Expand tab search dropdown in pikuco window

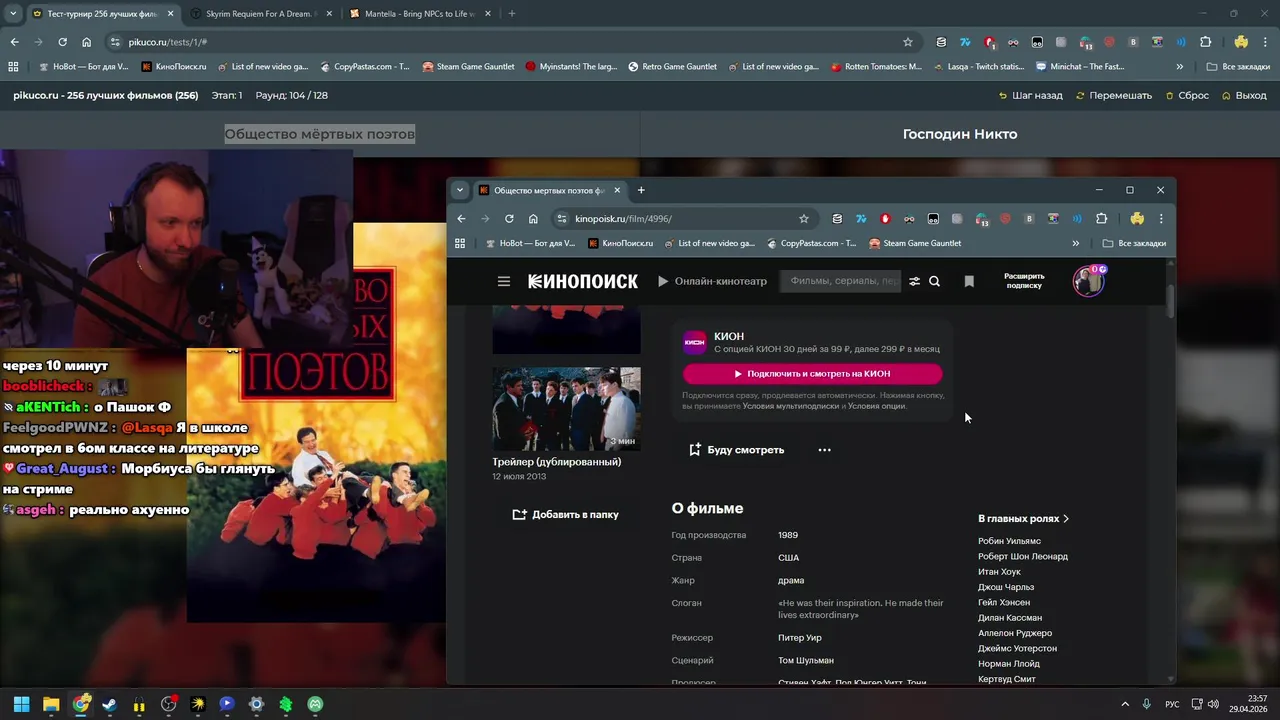[x=13, y=14]
